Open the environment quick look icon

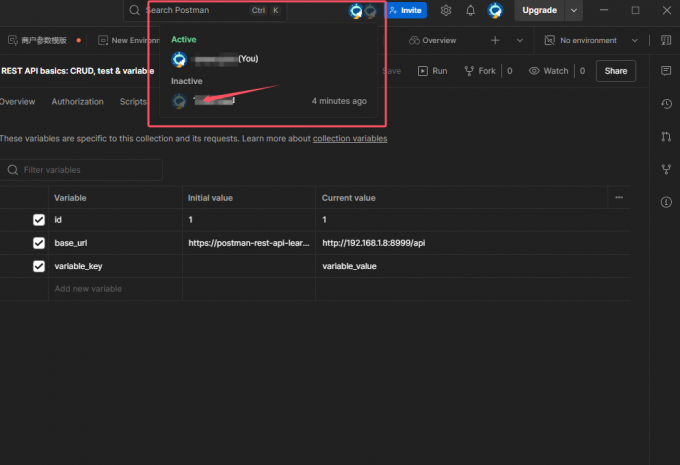click(666, 40)
